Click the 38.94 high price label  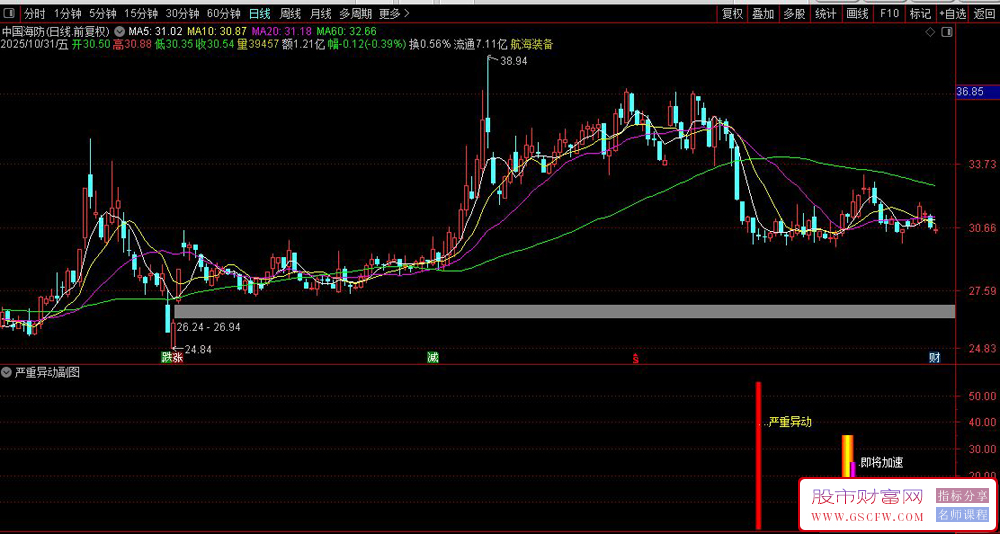click(515, 61)
